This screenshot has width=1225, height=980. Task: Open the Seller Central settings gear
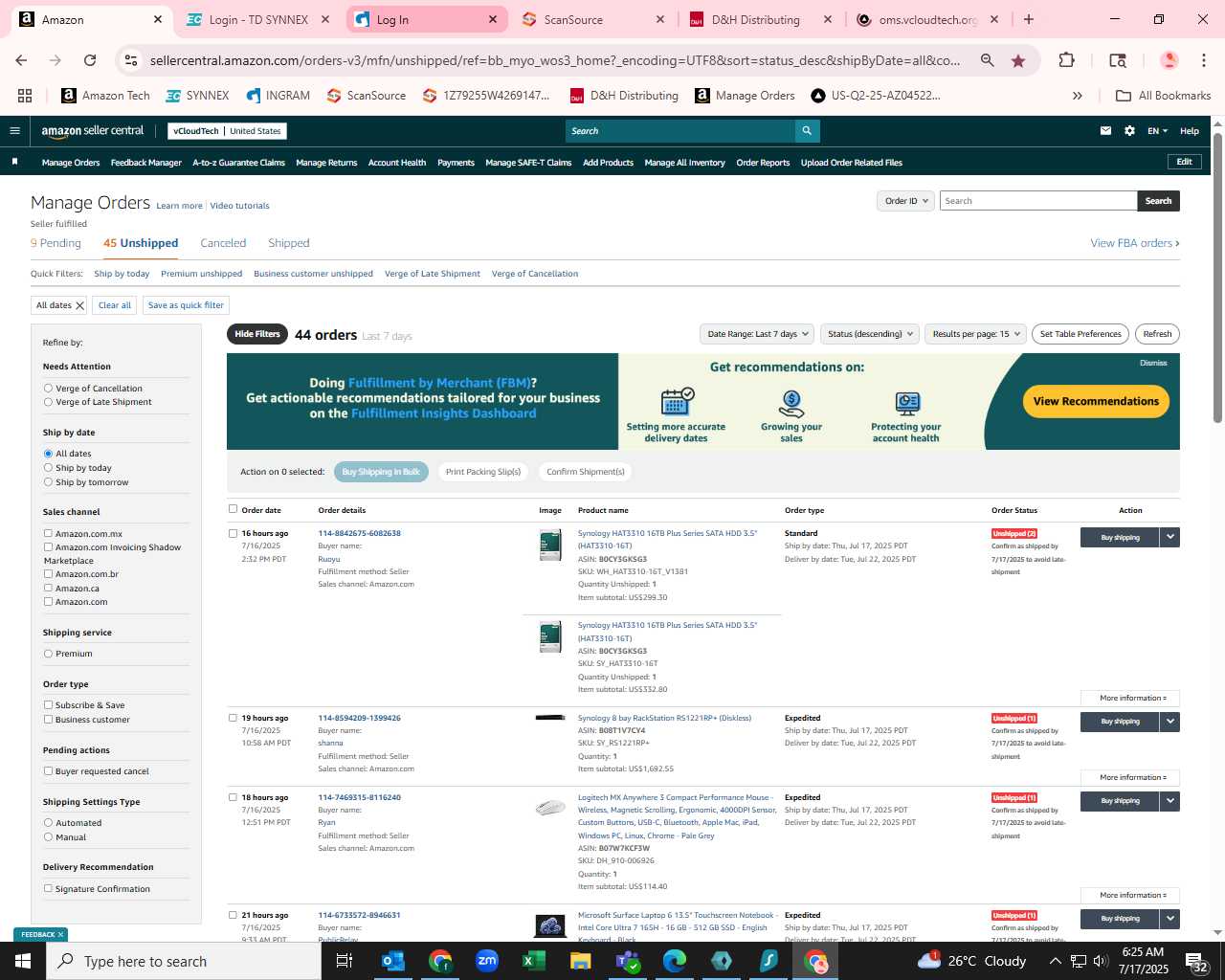pyautogui.click(x=1129, y=131)
